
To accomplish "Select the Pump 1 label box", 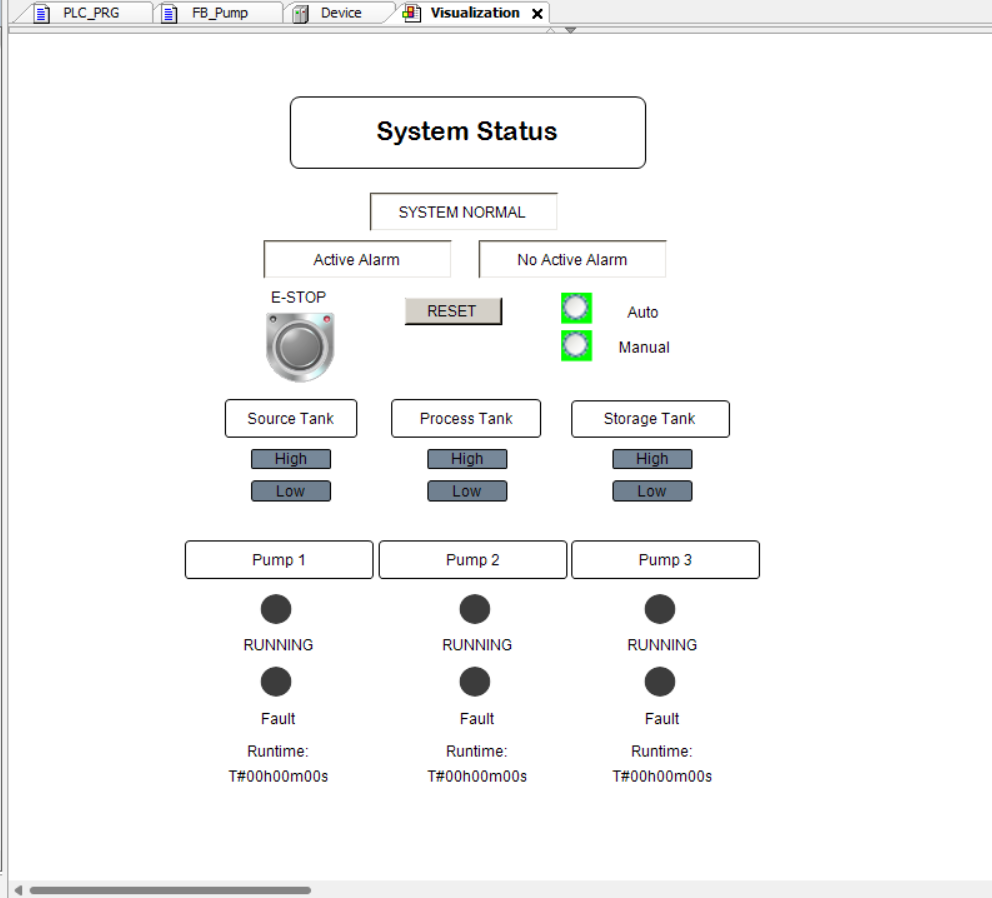I will click(279, 559).
